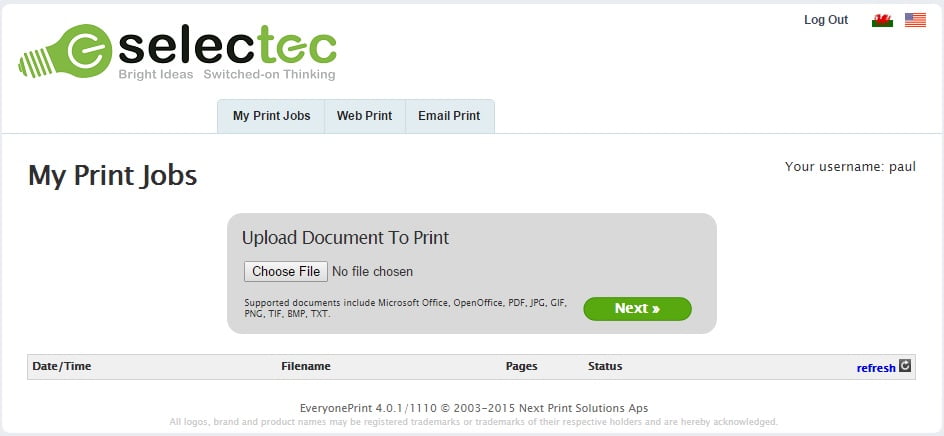This screenshot has width=944, height=436.
Task: Click the refresh arrow icon beside refresh
Action: (x=905, y=366)
